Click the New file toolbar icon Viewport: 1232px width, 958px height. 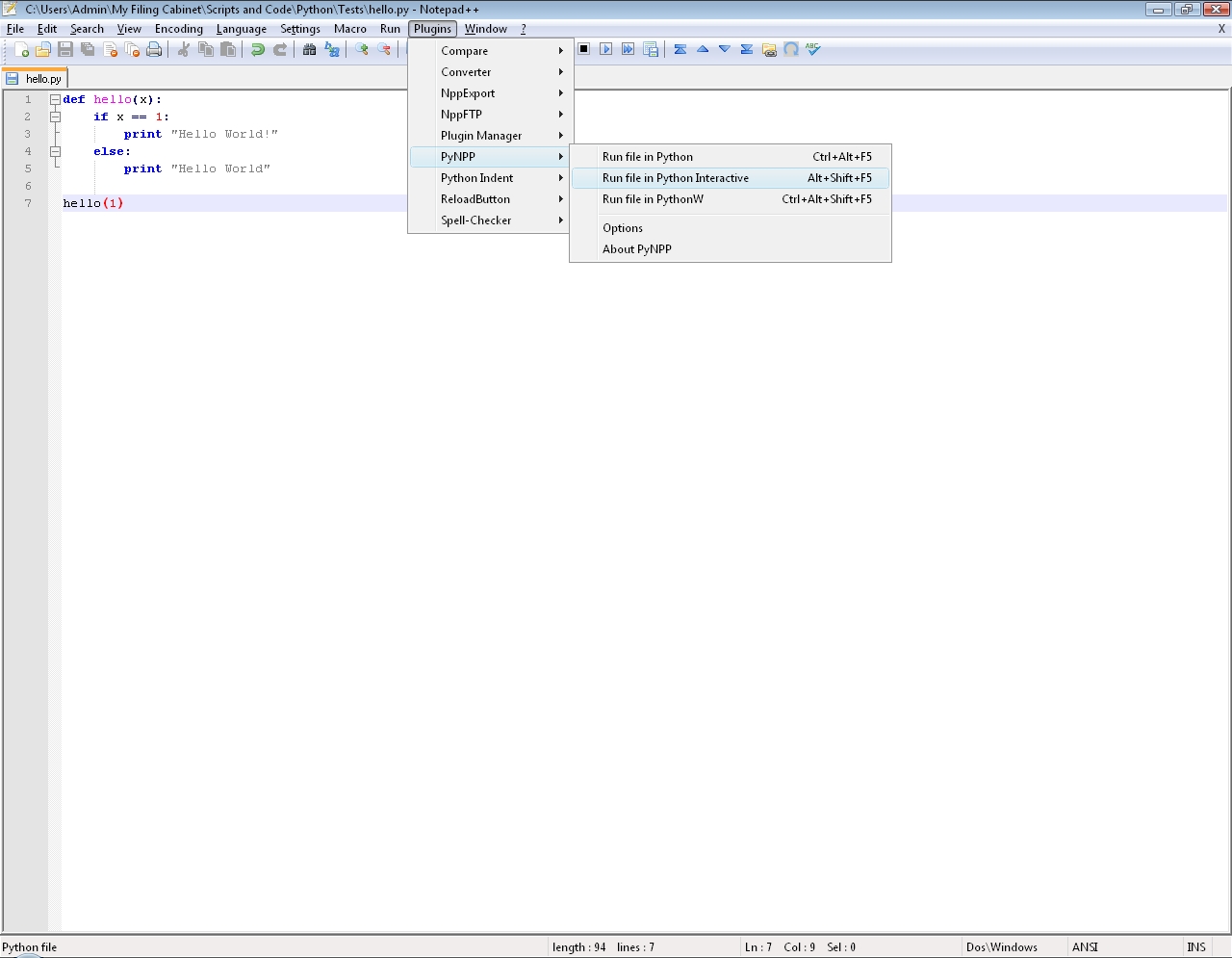tap(21, 49)
